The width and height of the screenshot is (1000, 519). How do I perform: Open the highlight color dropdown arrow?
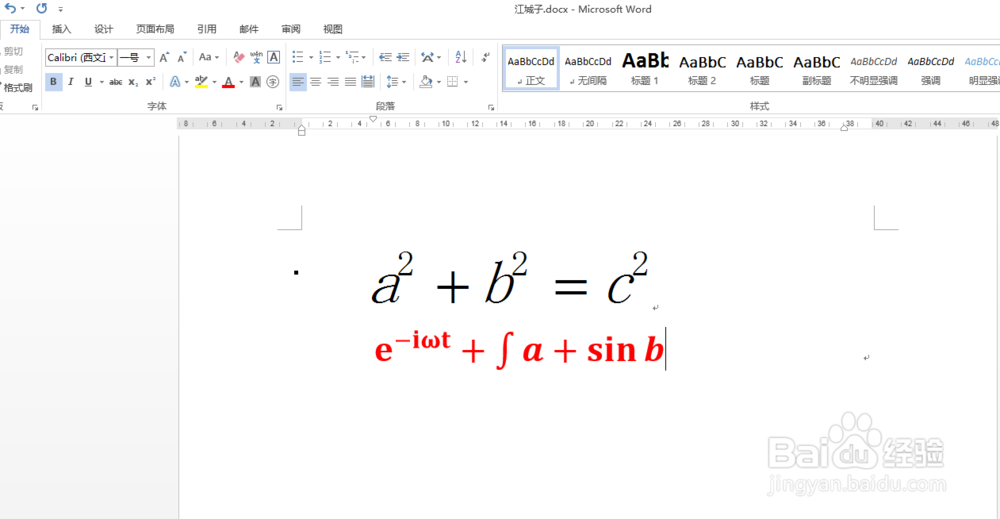pos(214,82)
